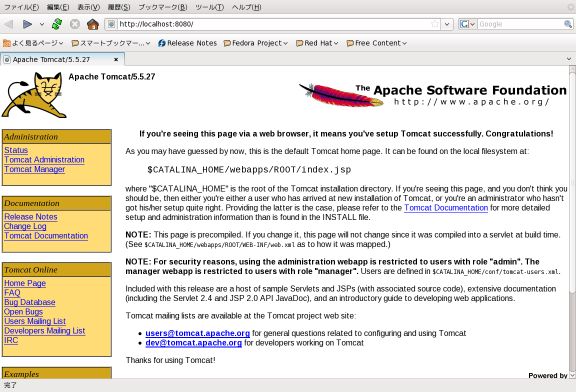This screenshot has width=576, height=392.
Task: Bookmark this page with the star icon
Action: [x=435, y=24]
